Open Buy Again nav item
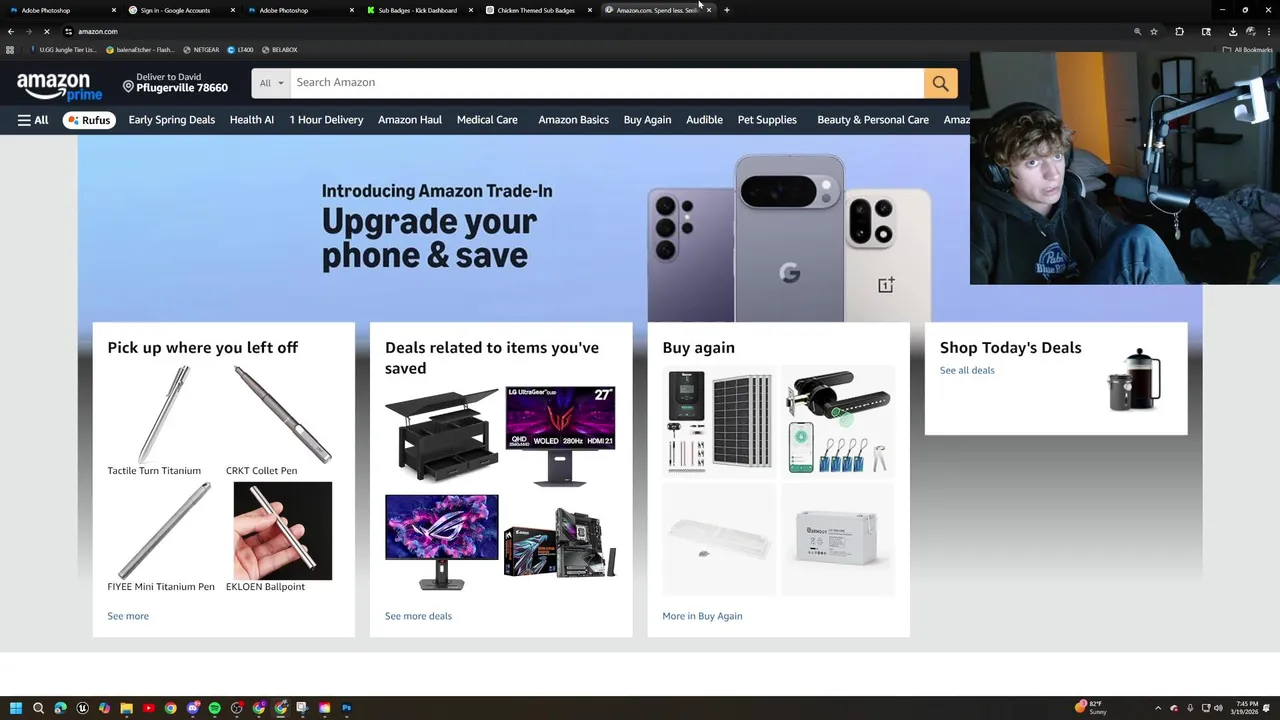This screenshot has width=1280, height=720. (x=647, y=120)
